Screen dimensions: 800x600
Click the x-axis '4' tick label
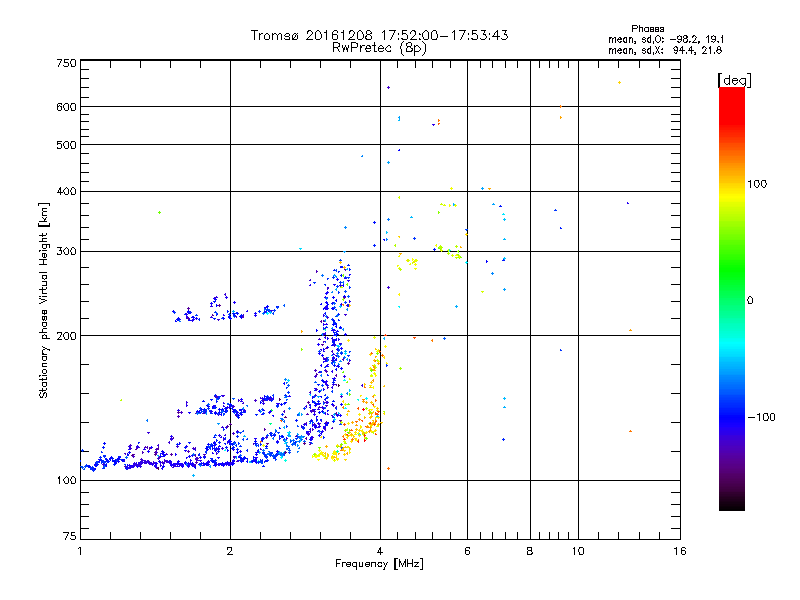pyautogui.click(x=380, y=551)
